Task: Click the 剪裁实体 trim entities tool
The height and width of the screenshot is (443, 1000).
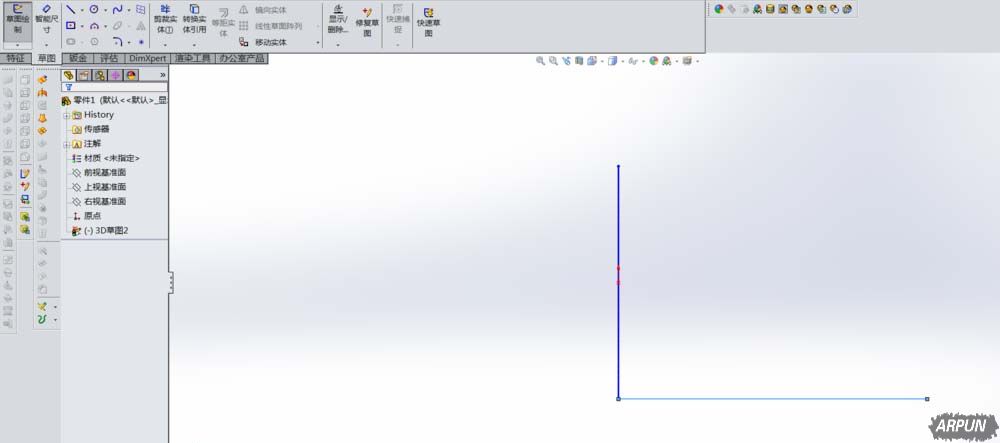Action: [165, 20]
